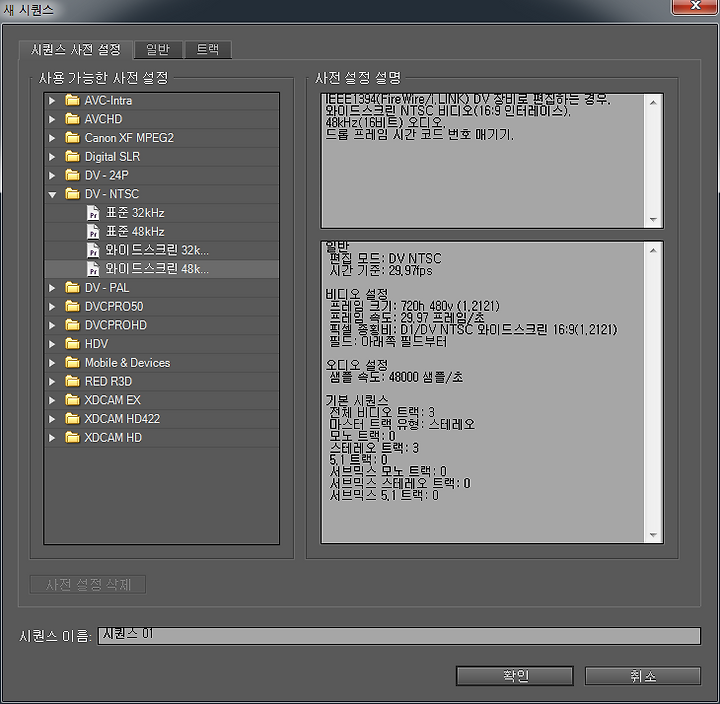Screen dimensions: 720x704
Task: Confirm with the 확인 button
Action: coord(515,676)
